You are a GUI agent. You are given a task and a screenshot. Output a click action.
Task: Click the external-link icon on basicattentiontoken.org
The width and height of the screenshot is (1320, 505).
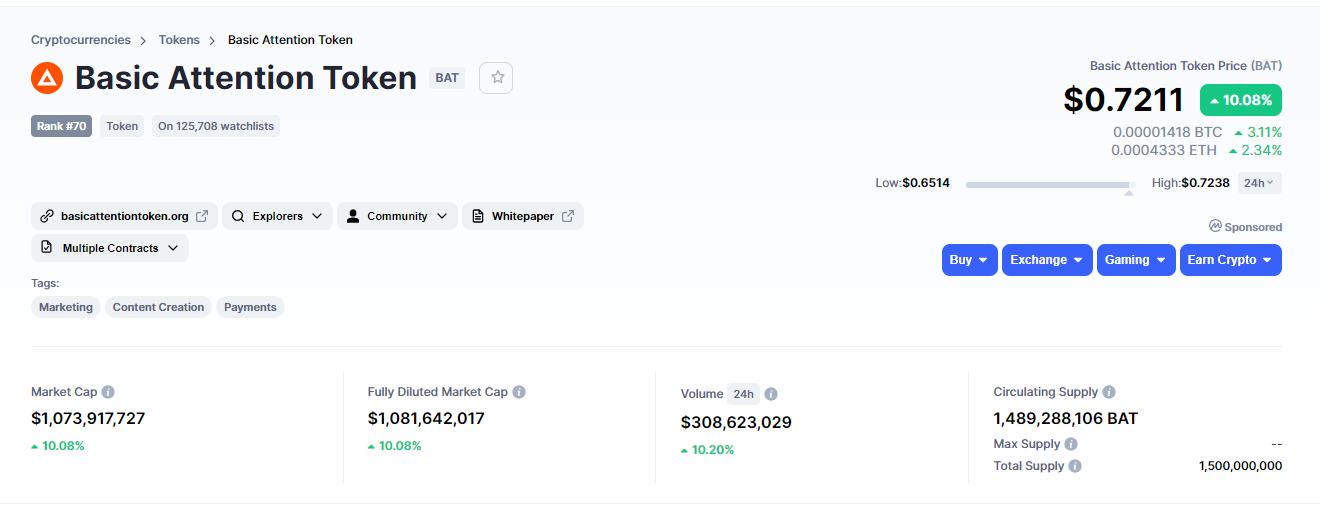[202, 216]
